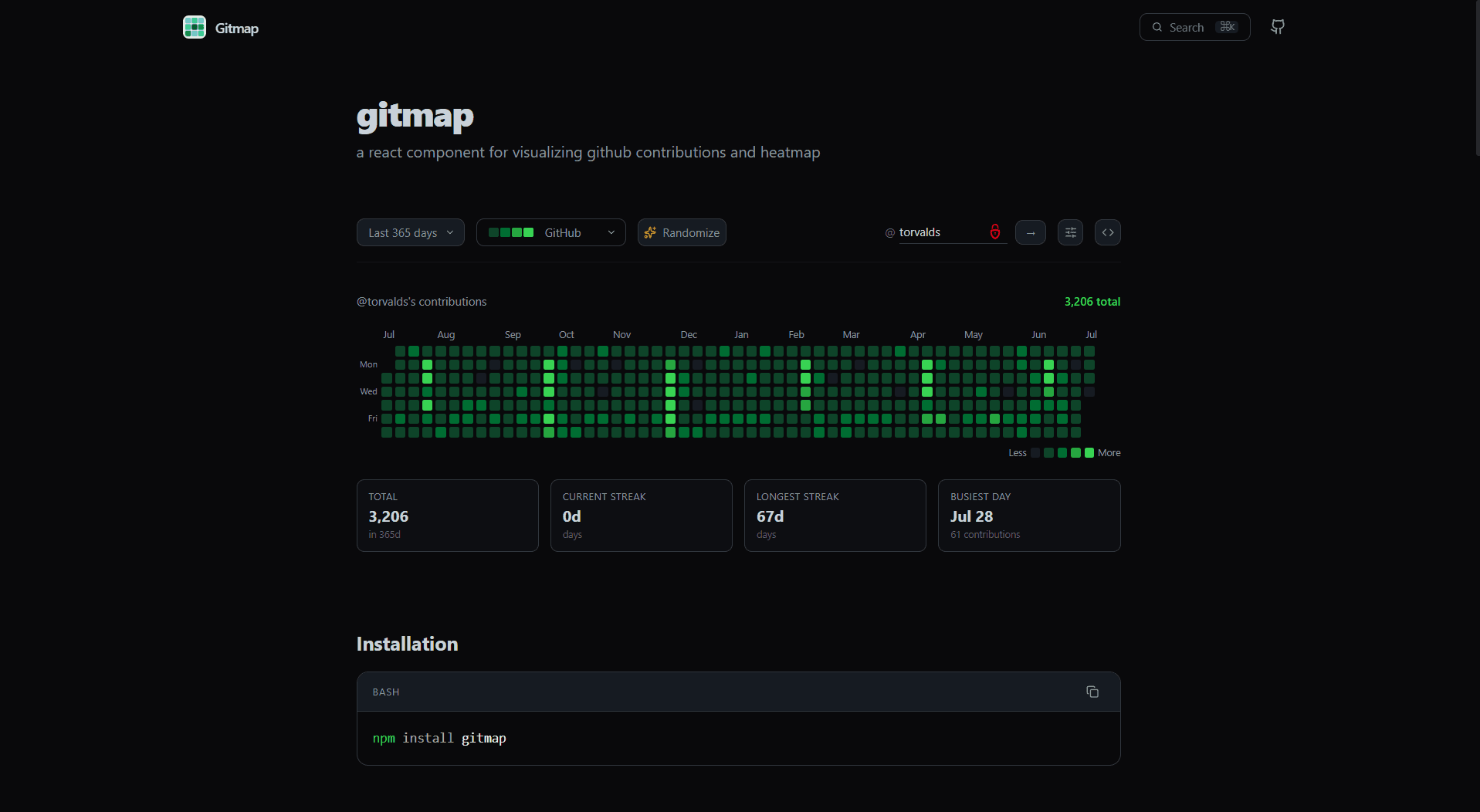Click the May month label

tap(973, 335)
